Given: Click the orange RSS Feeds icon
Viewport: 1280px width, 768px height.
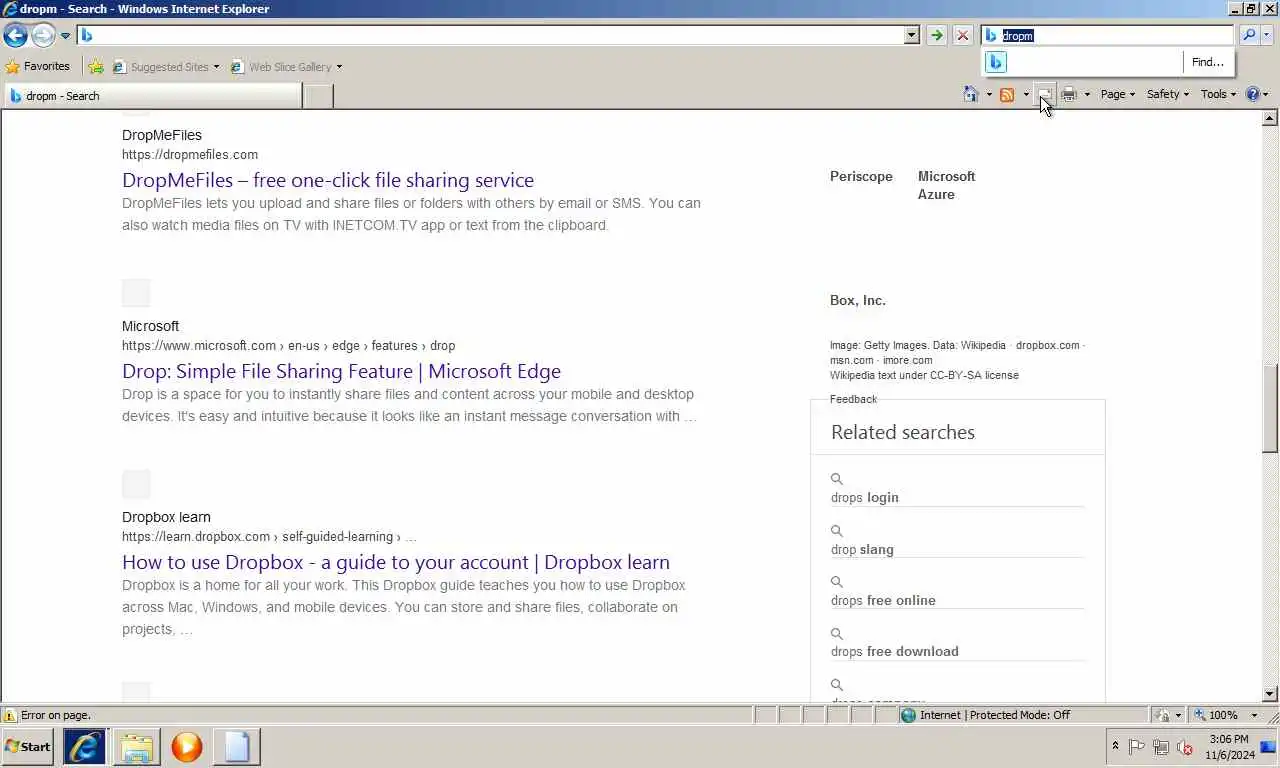Looking at the screenshot, I should pyautogui.click(x=1007, y=94).
